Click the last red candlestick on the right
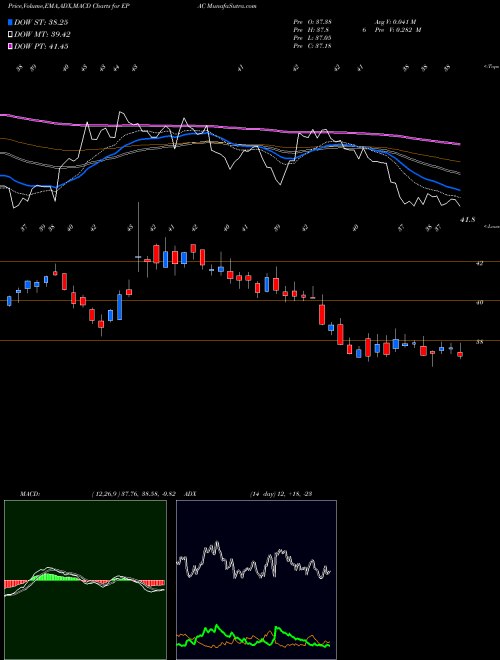 460,354
